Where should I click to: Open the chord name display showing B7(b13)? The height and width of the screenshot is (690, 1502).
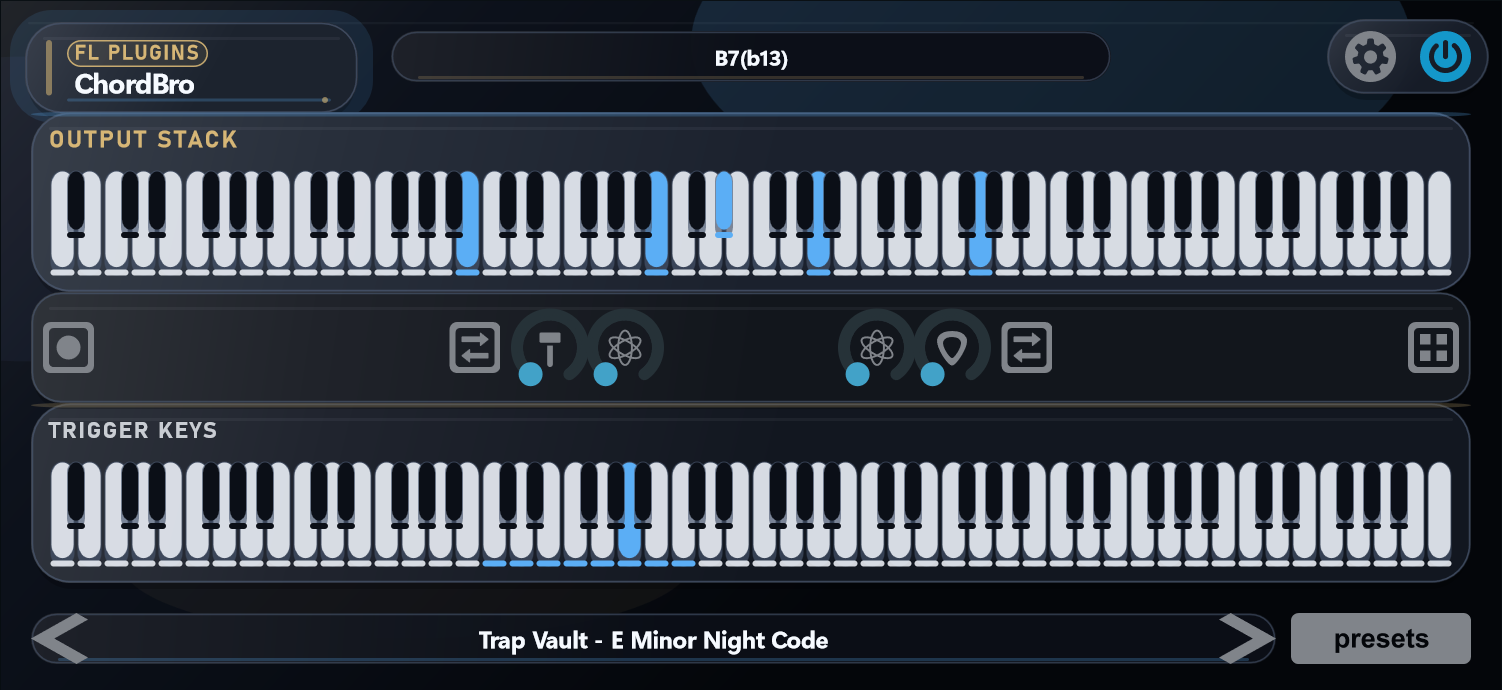750,57
